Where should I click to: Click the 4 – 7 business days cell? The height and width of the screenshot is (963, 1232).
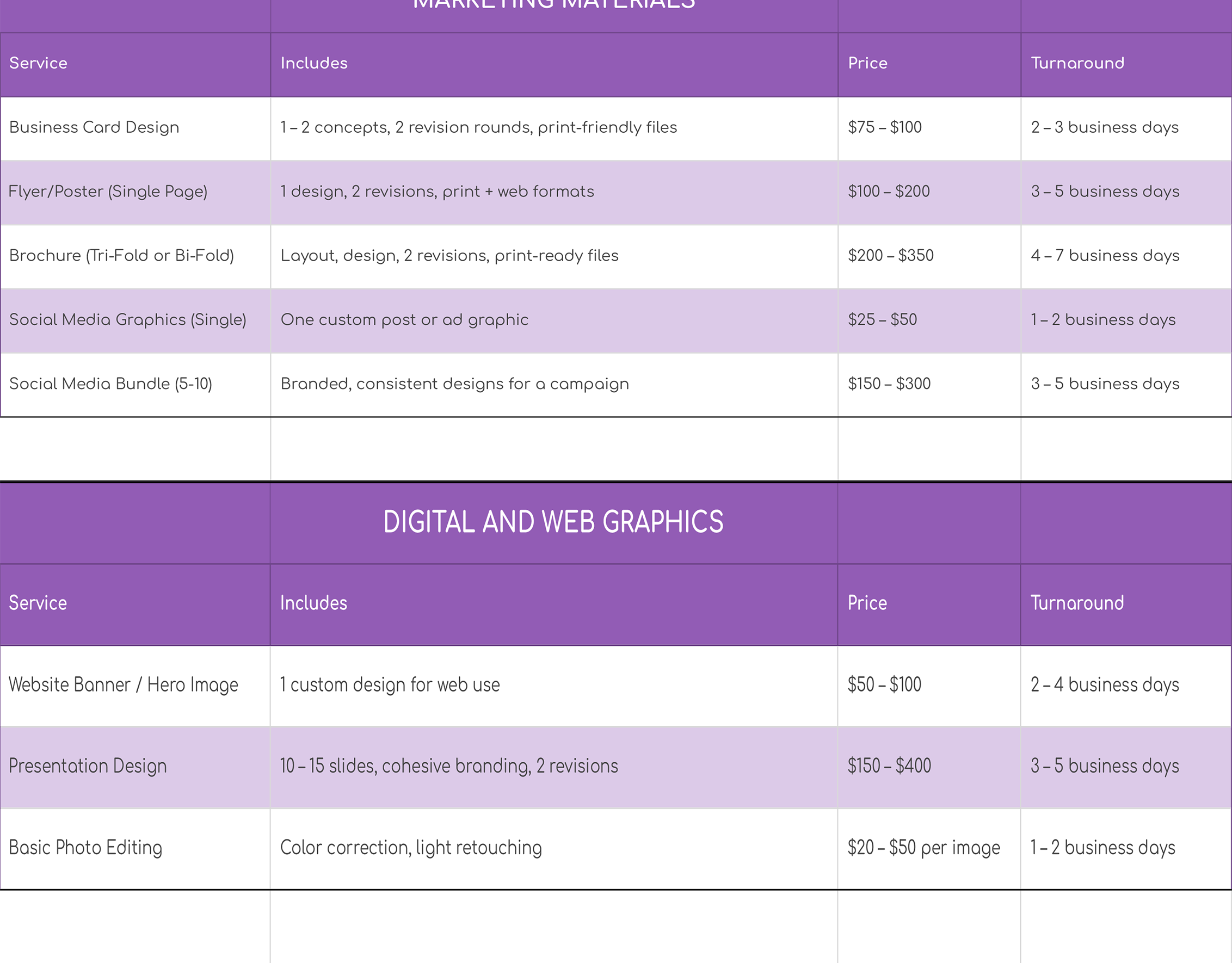pyautogui.click(x=1105, y=256)
